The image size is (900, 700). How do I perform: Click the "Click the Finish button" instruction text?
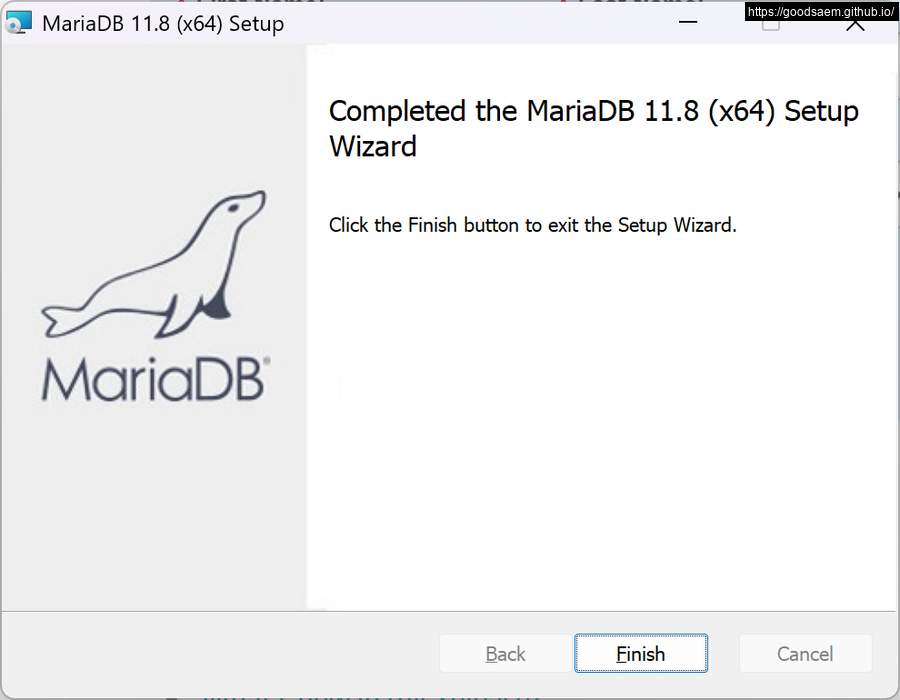point(532,225)
